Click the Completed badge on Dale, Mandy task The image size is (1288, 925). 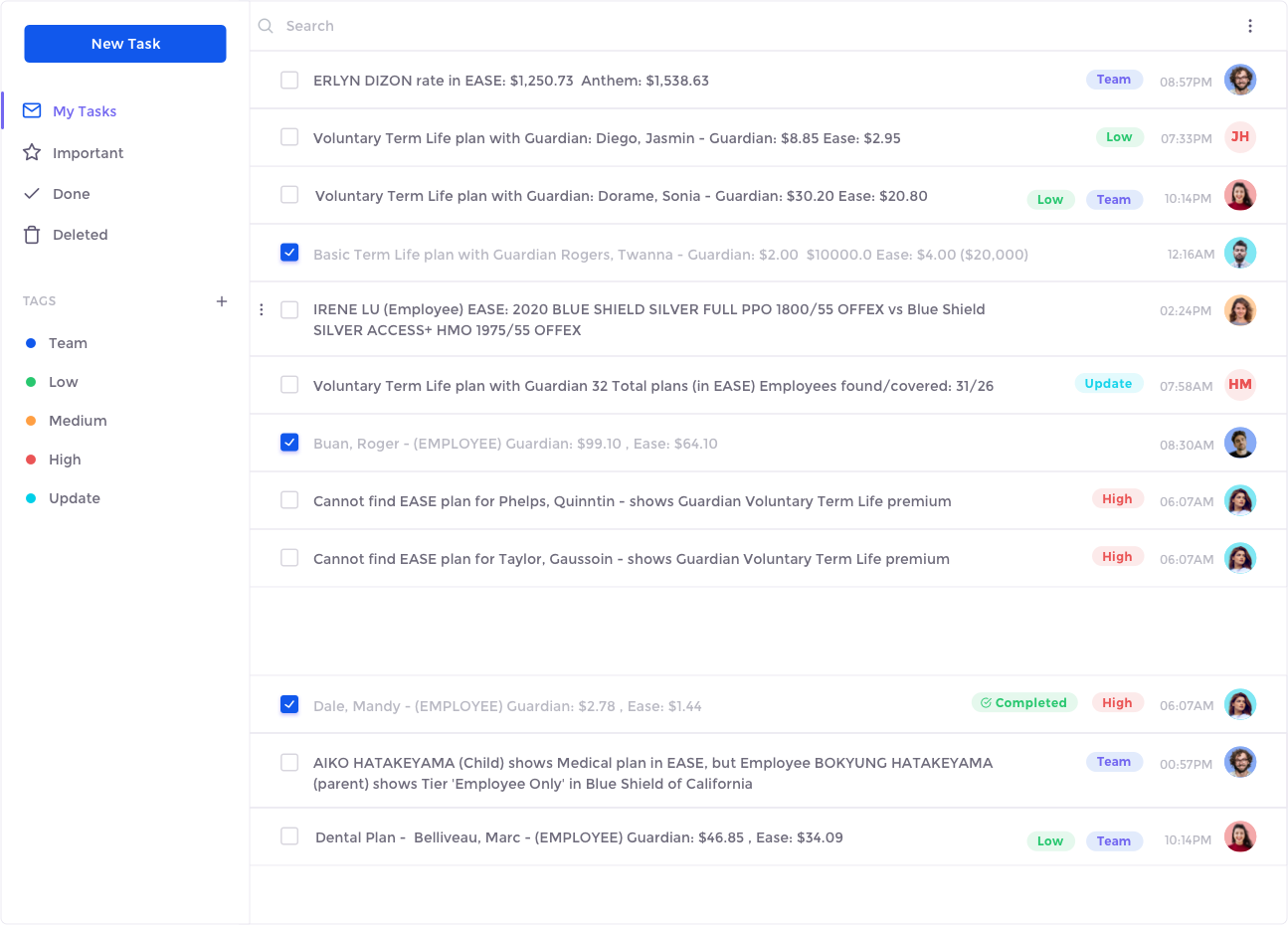[1024, 703]
